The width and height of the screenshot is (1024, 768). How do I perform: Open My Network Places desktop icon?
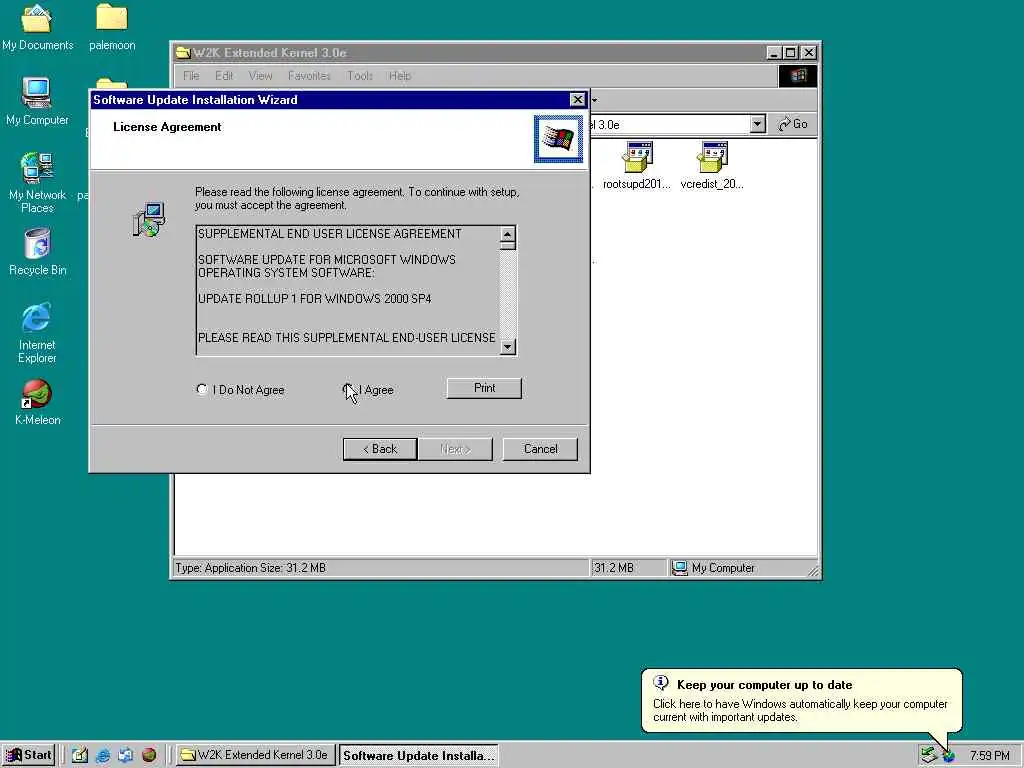click(x=37, y=182)
